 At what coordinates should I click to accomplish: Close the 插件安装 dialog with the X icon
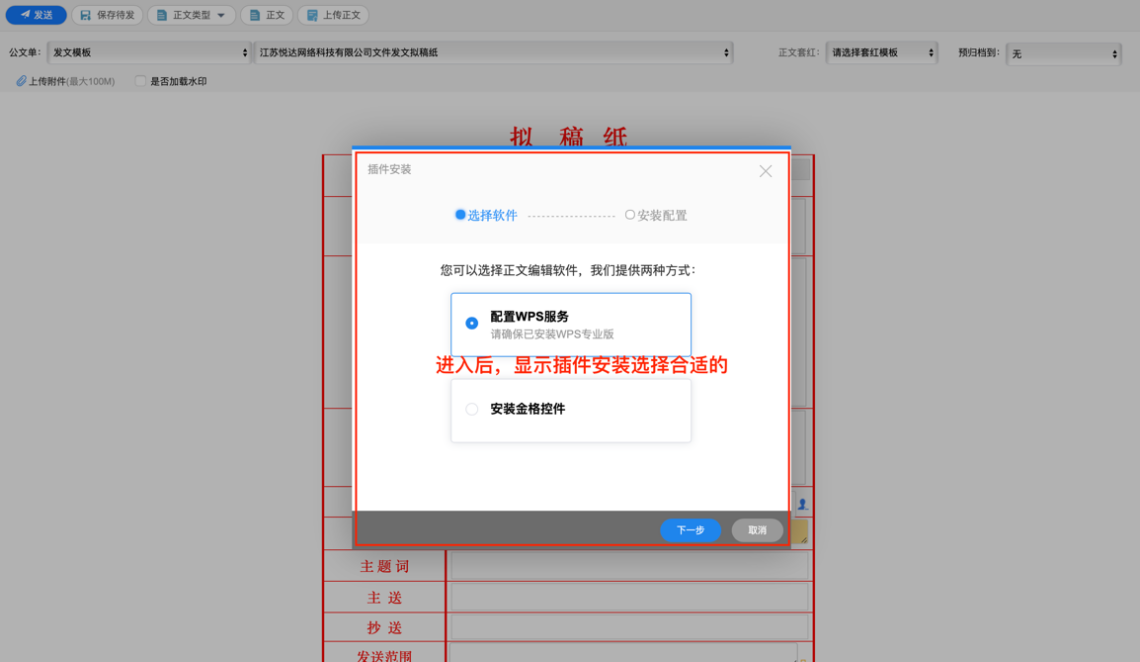(x=765, y=171)
